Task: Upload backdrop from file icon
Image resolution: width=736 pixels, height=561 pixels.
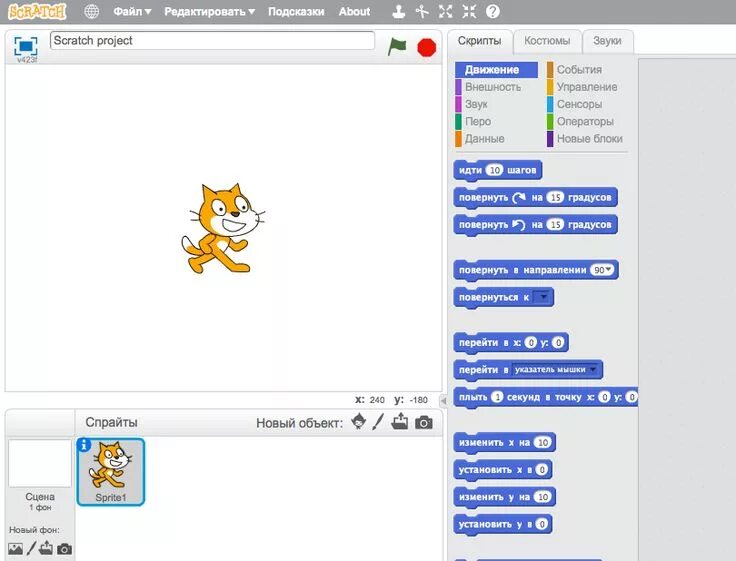Action: click(x=46, y=547)
